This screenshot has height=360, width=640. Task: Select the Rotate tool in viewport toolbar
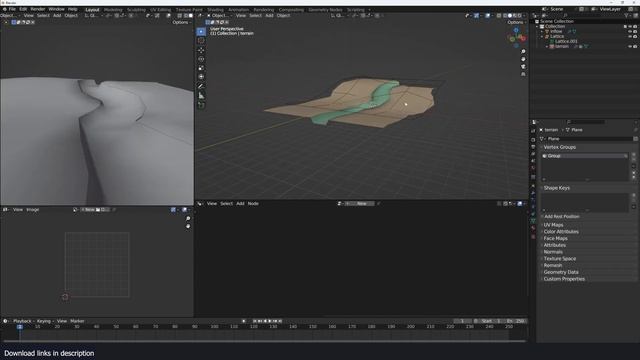point(201,59)
